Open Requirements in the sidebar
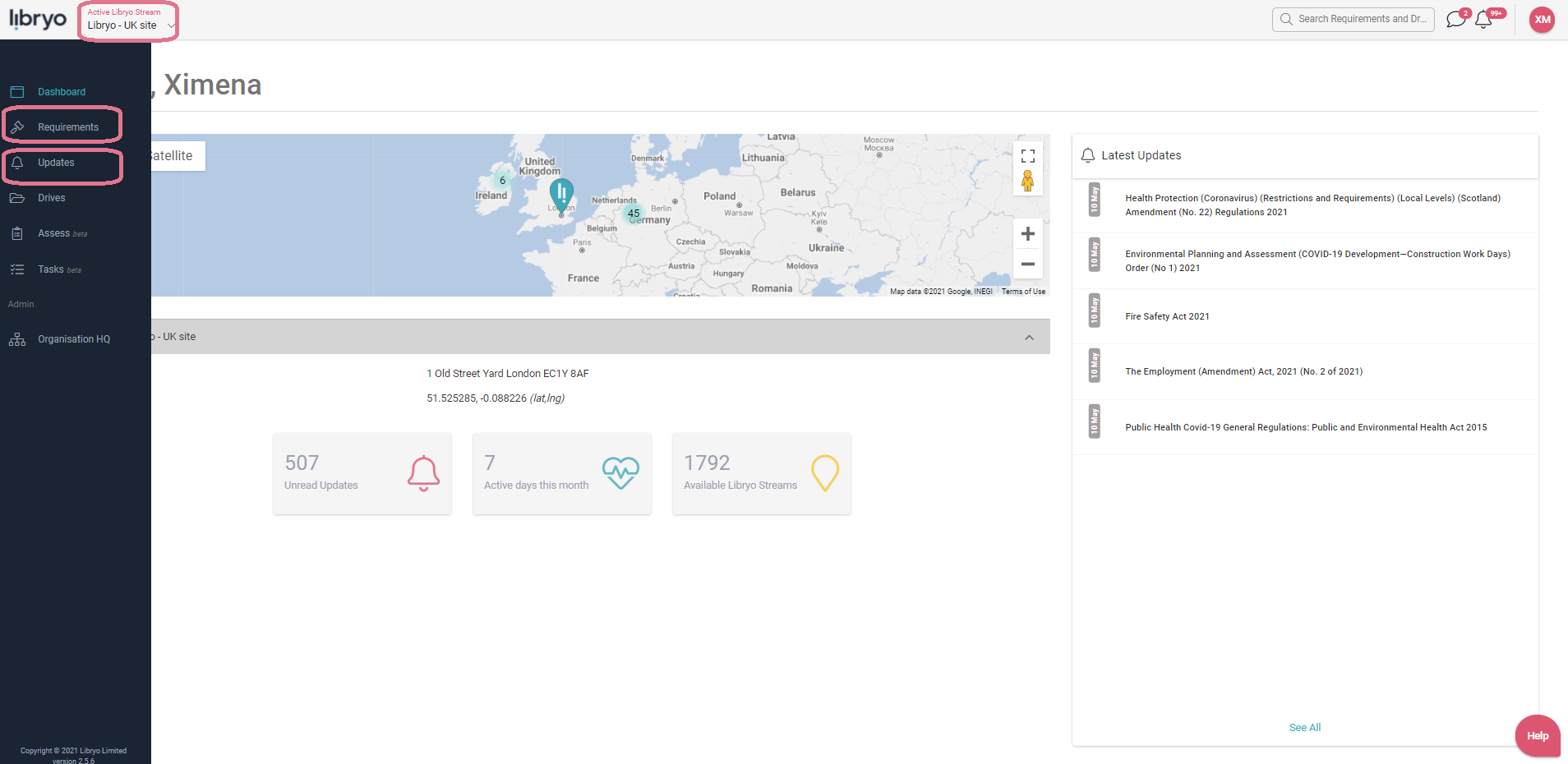Image resolution: width=1568 pixels, height=764 pixels. click(68, 127)
